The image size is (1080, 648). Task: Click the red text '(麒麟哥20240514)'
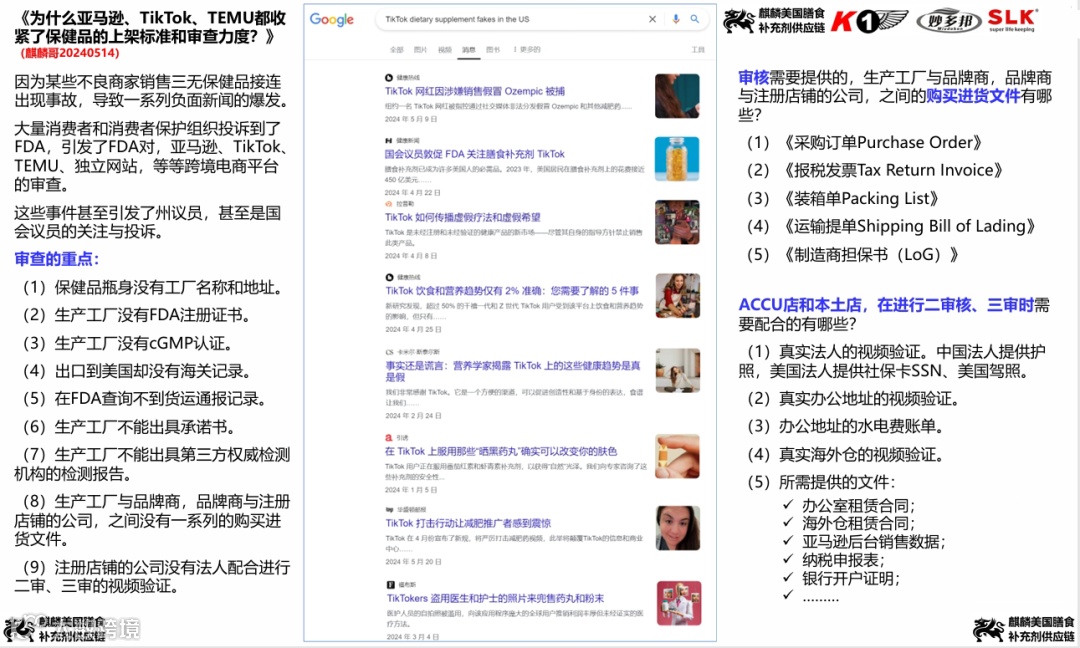click(70, 53)
